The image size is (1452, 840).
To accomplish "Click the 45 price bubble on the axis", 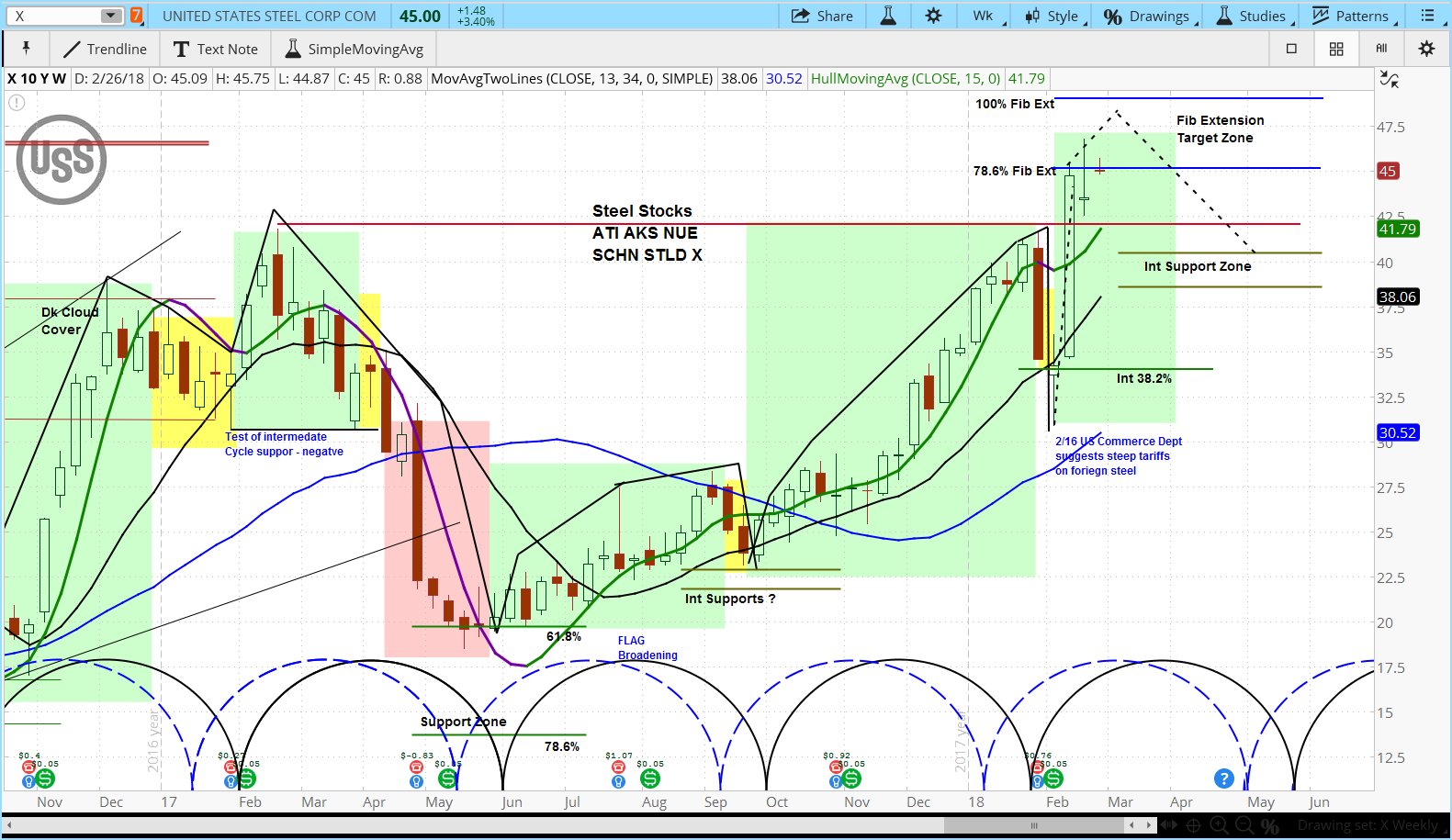I will (1387, 171).
